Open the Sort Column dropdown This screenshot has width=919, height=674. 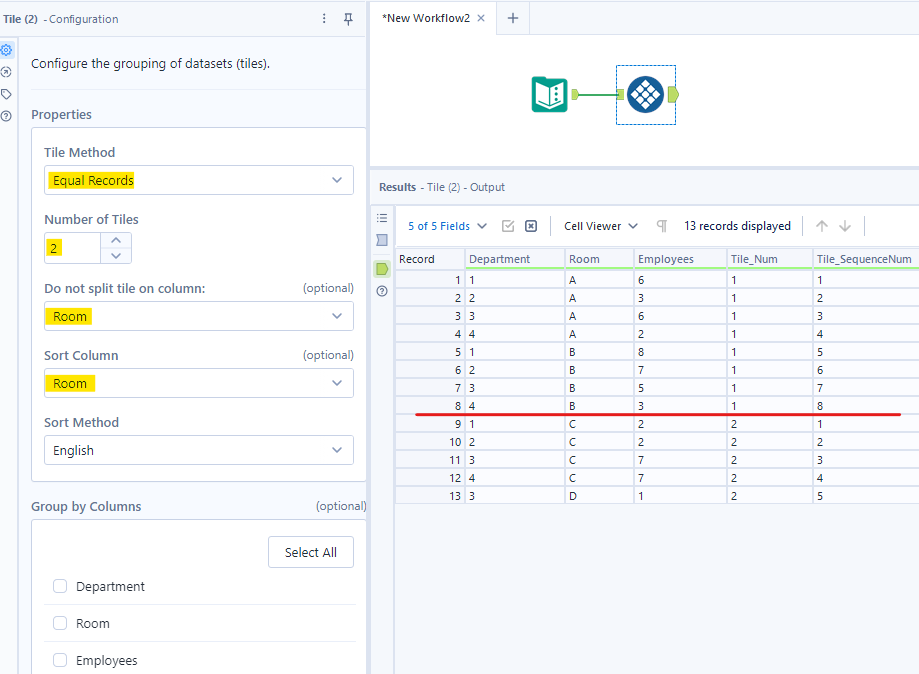tap(198, 383)
